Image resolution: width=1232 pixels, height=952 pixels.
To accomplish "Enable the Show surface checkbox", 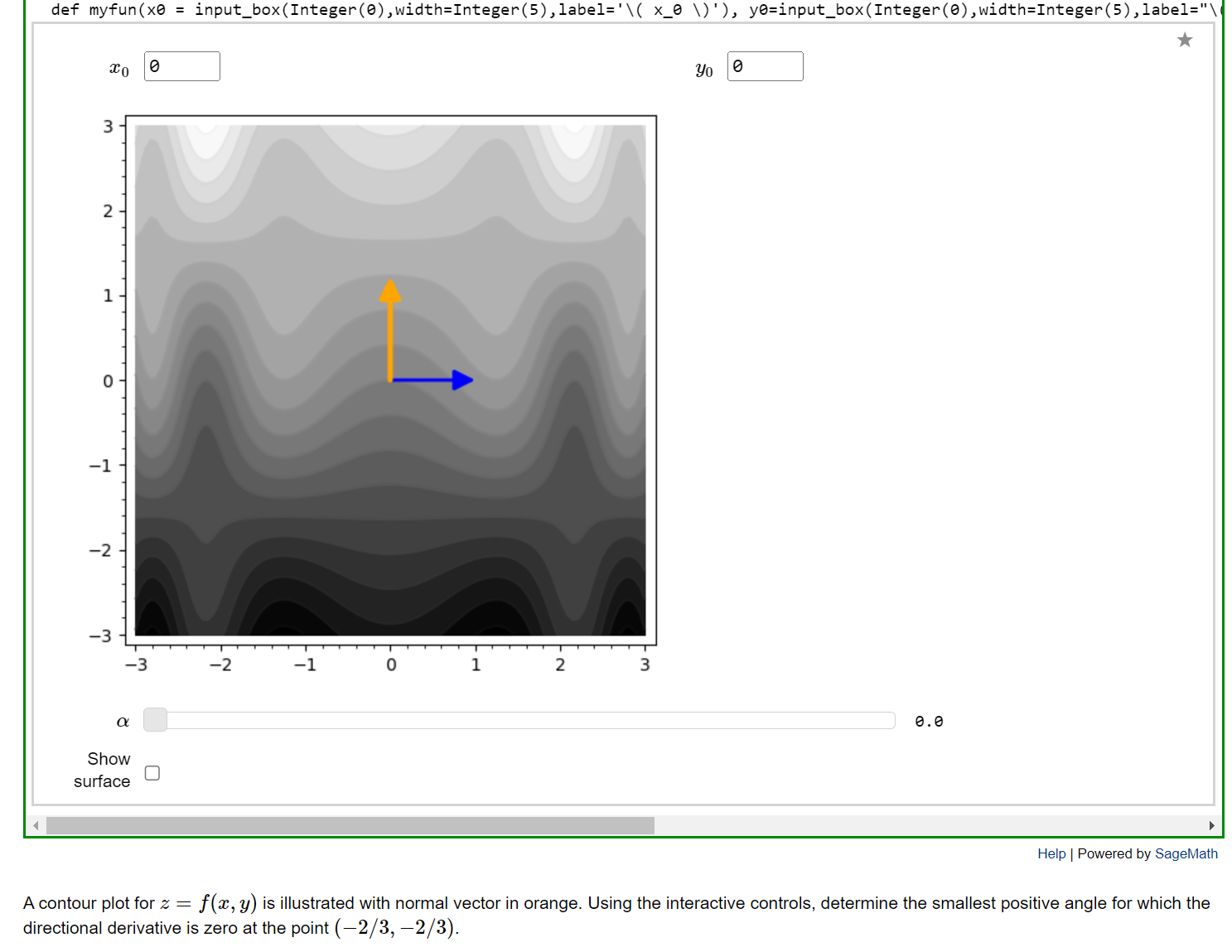I will click(152, 772).
